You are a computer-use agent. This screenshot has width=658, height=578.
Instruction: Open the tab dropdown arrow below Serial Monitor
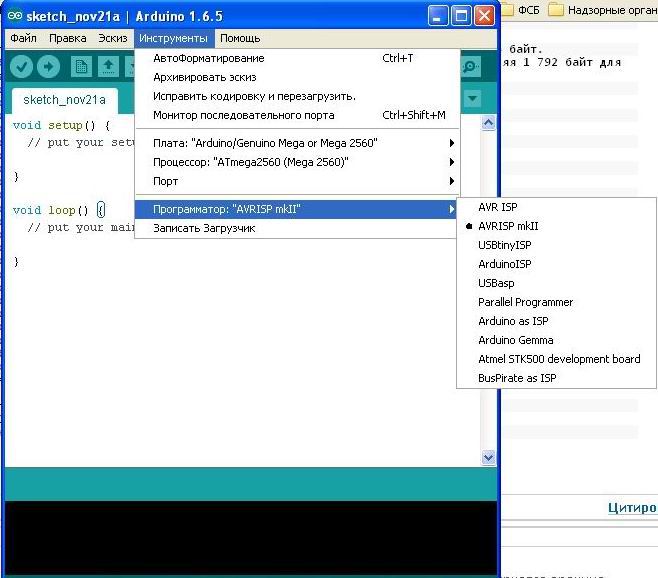click(x=473, y=99)
